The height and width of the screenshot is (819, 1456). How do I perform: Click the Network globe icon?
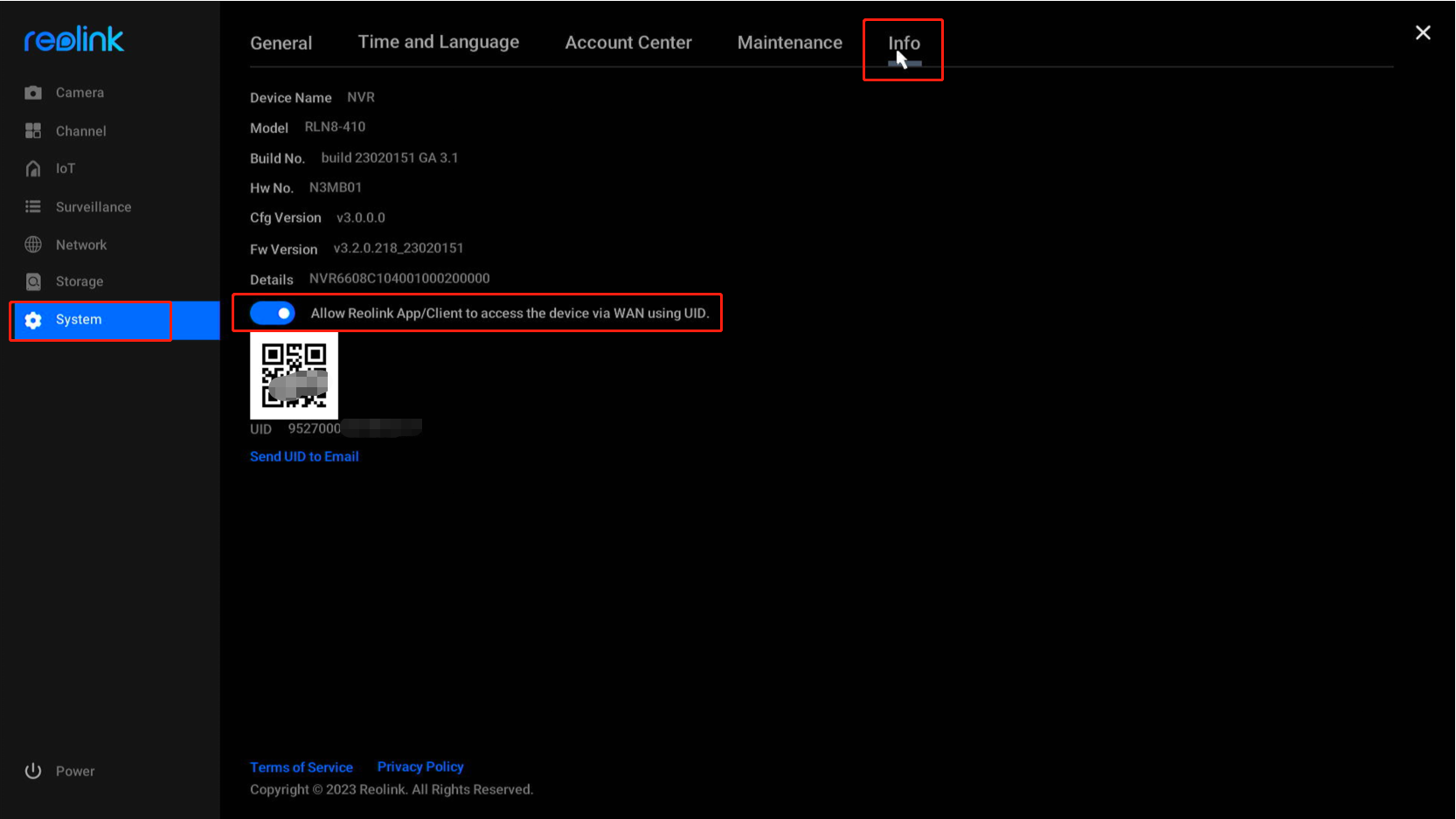point(33,245)
